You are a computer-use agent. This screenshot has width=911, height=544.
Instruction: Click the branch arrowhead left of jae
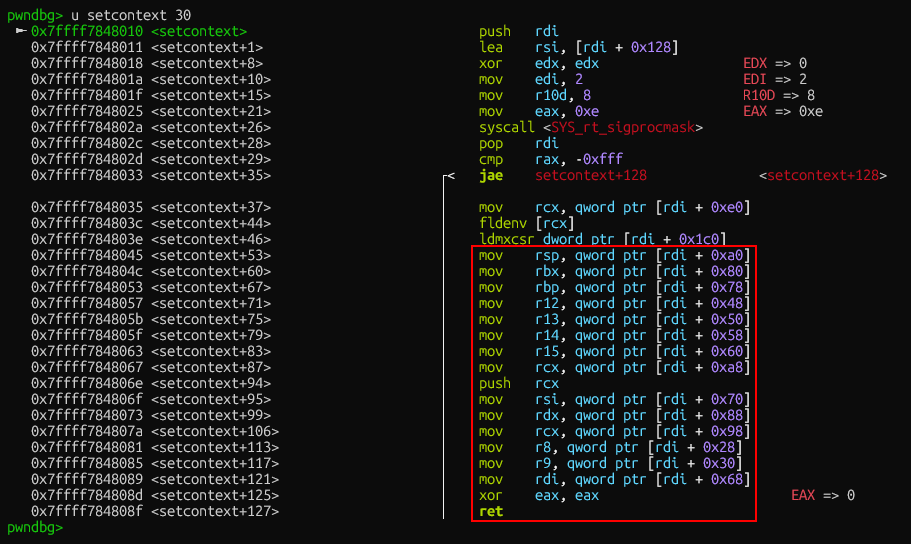(449, 176)
